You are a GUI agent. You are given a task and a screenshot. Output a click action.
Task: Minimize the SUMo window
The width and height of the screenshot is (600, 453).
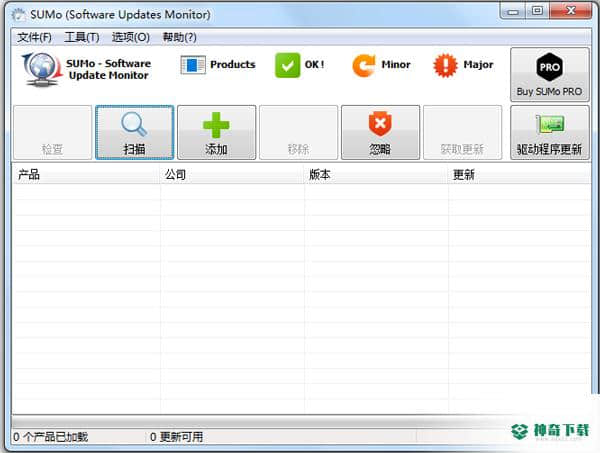click(x=513, y=11)
